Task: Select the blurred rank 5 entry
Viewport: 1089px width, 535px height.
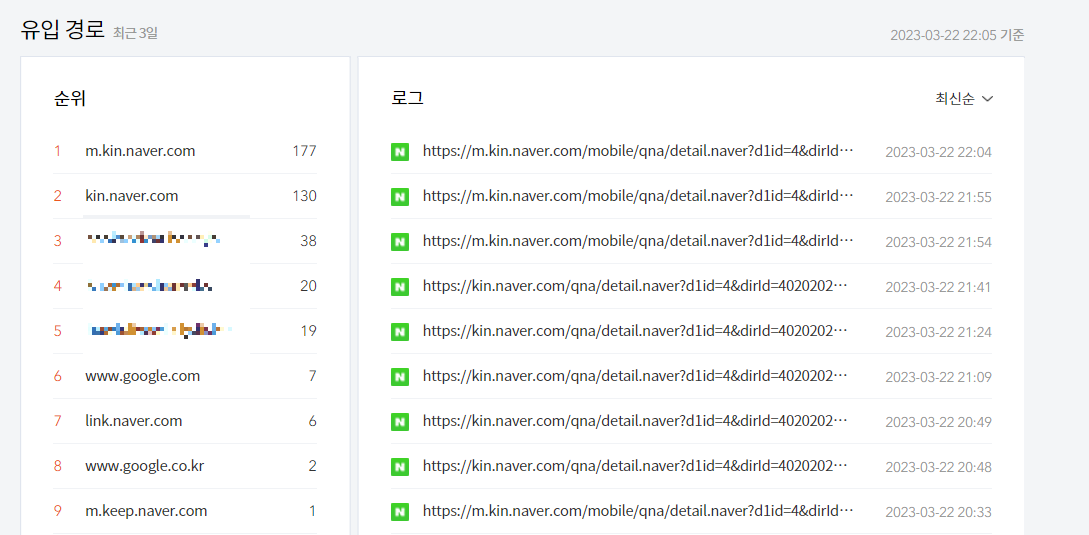Action: [160, 331]
